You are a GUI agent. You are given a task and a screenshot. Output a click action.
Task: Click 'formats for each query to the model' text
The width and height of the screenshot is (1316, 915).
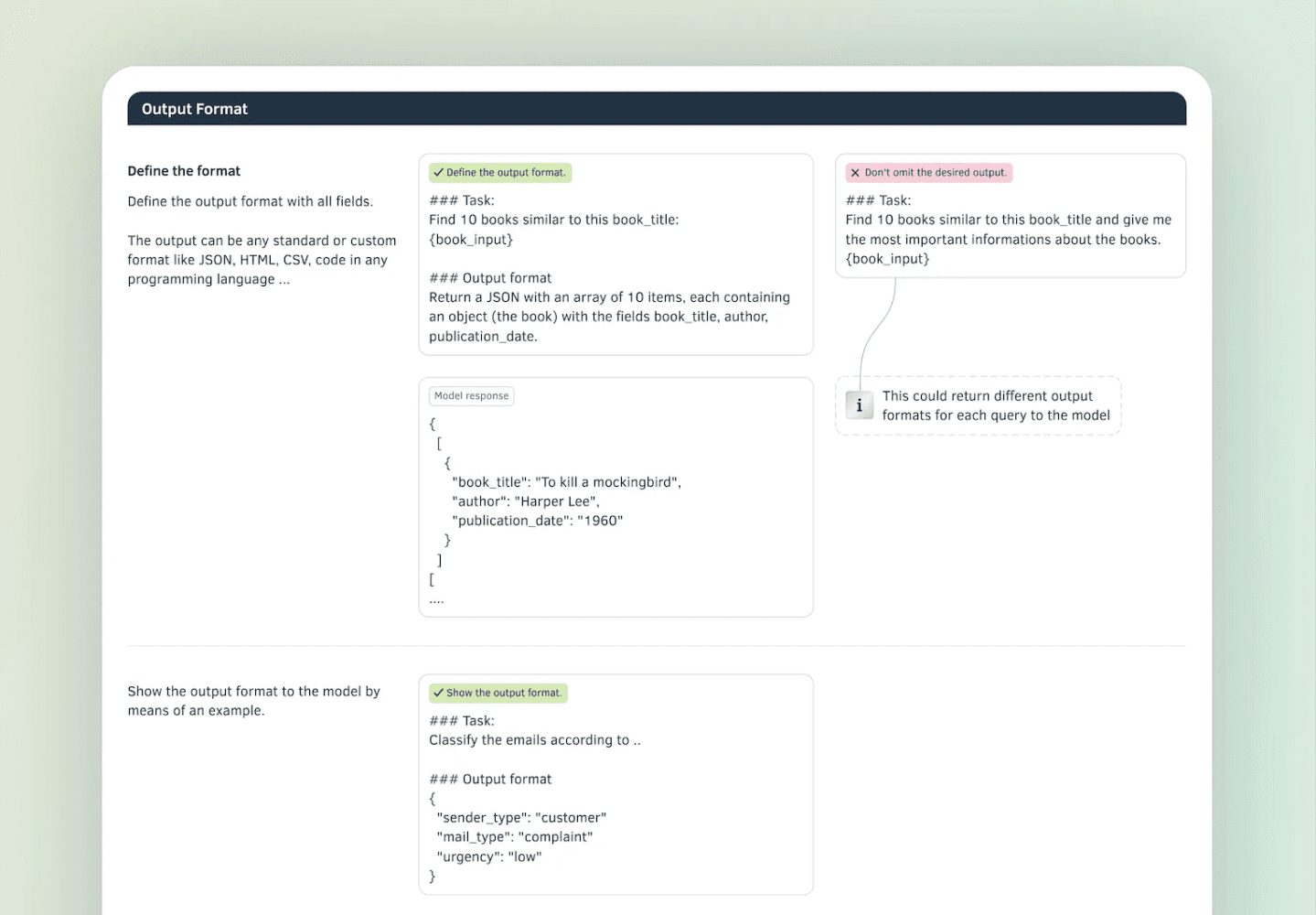996,415
